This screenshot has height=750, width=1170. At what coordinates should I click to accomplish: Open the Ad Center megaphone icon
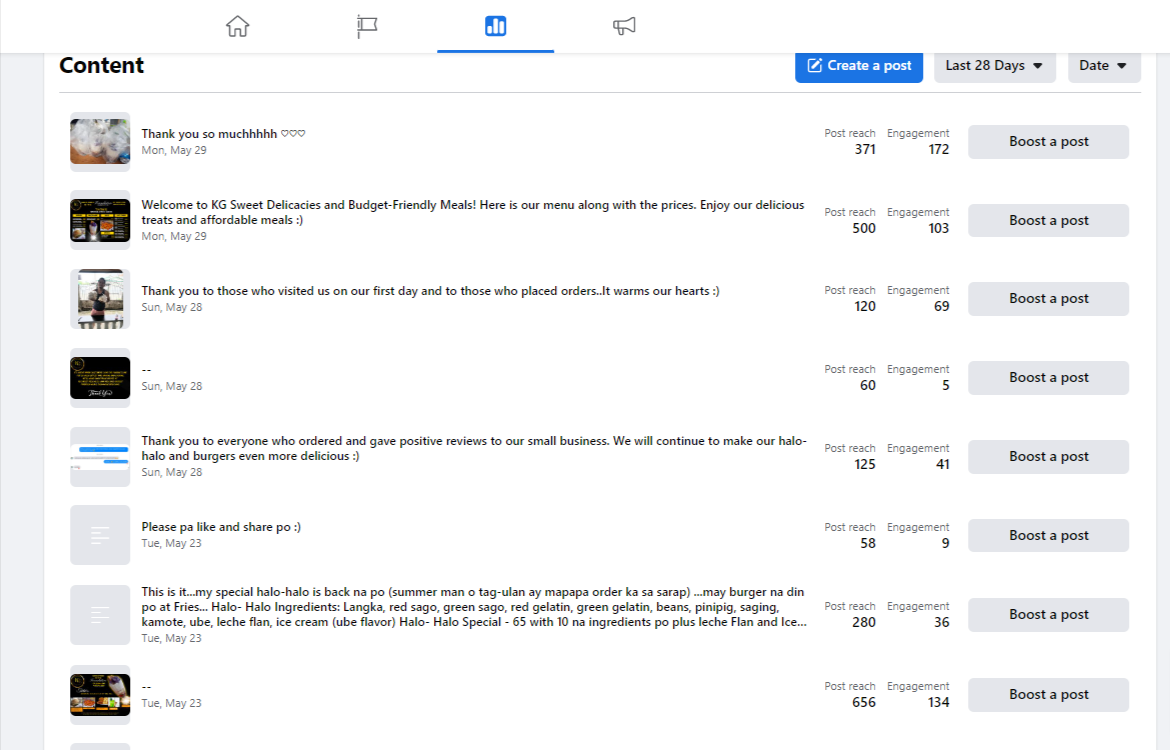624,26
